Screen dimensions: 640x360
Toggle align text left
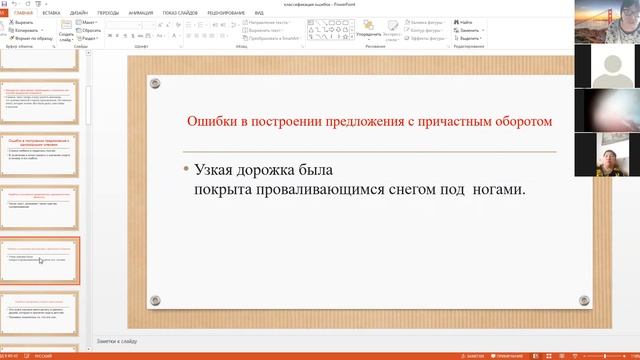[189, 36]
